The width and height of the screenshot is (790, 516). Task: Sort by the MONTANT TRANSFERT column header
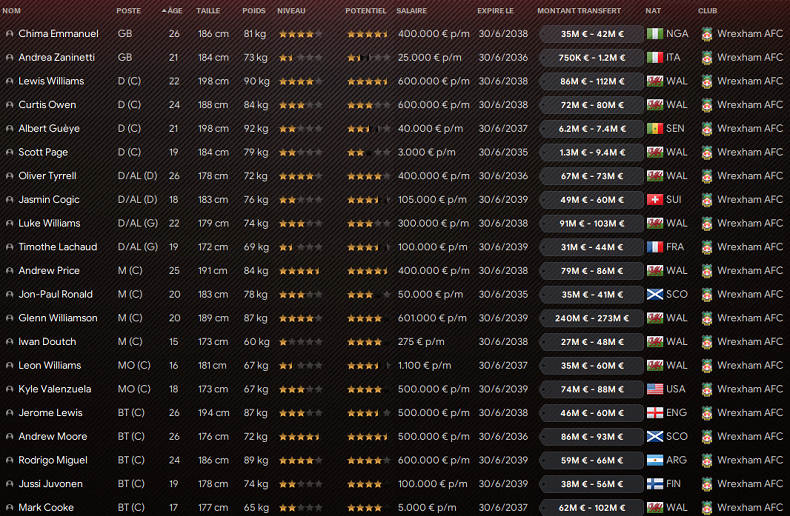(x=579, y=10)
